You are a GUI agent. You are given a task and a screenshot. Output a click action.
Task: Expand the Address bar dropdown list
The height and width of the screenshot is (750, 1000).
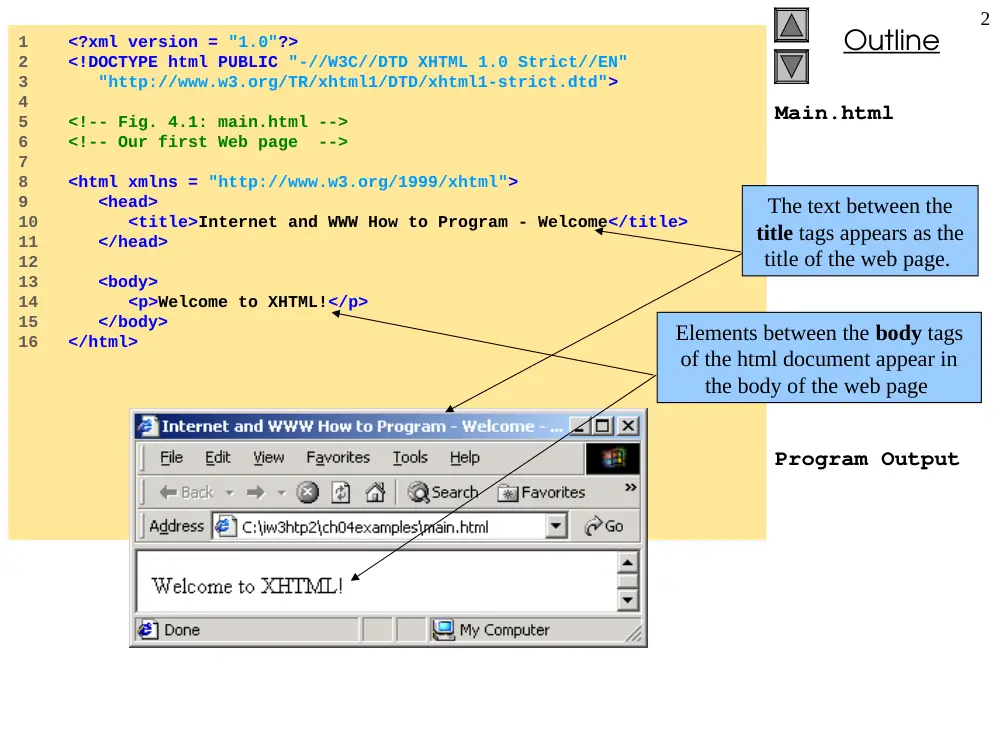coord(556,527)
